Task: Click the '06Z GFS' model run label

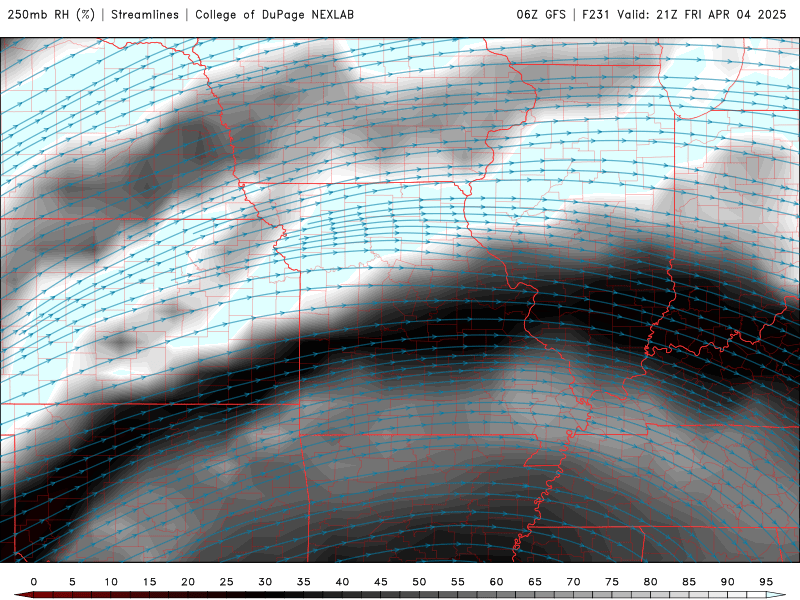Action: tap(541, 15)
